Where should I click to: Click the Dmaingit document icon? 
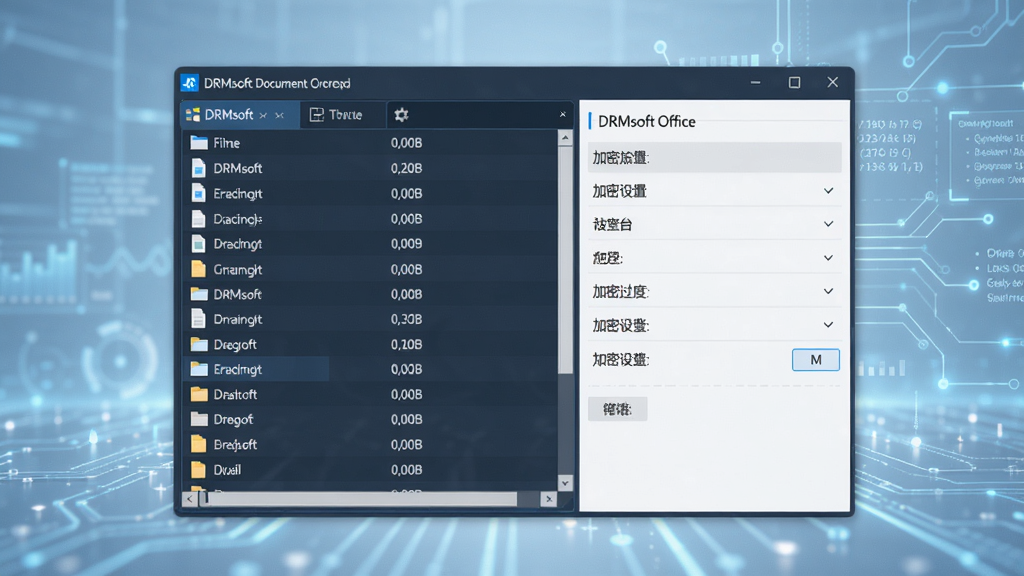199,319
